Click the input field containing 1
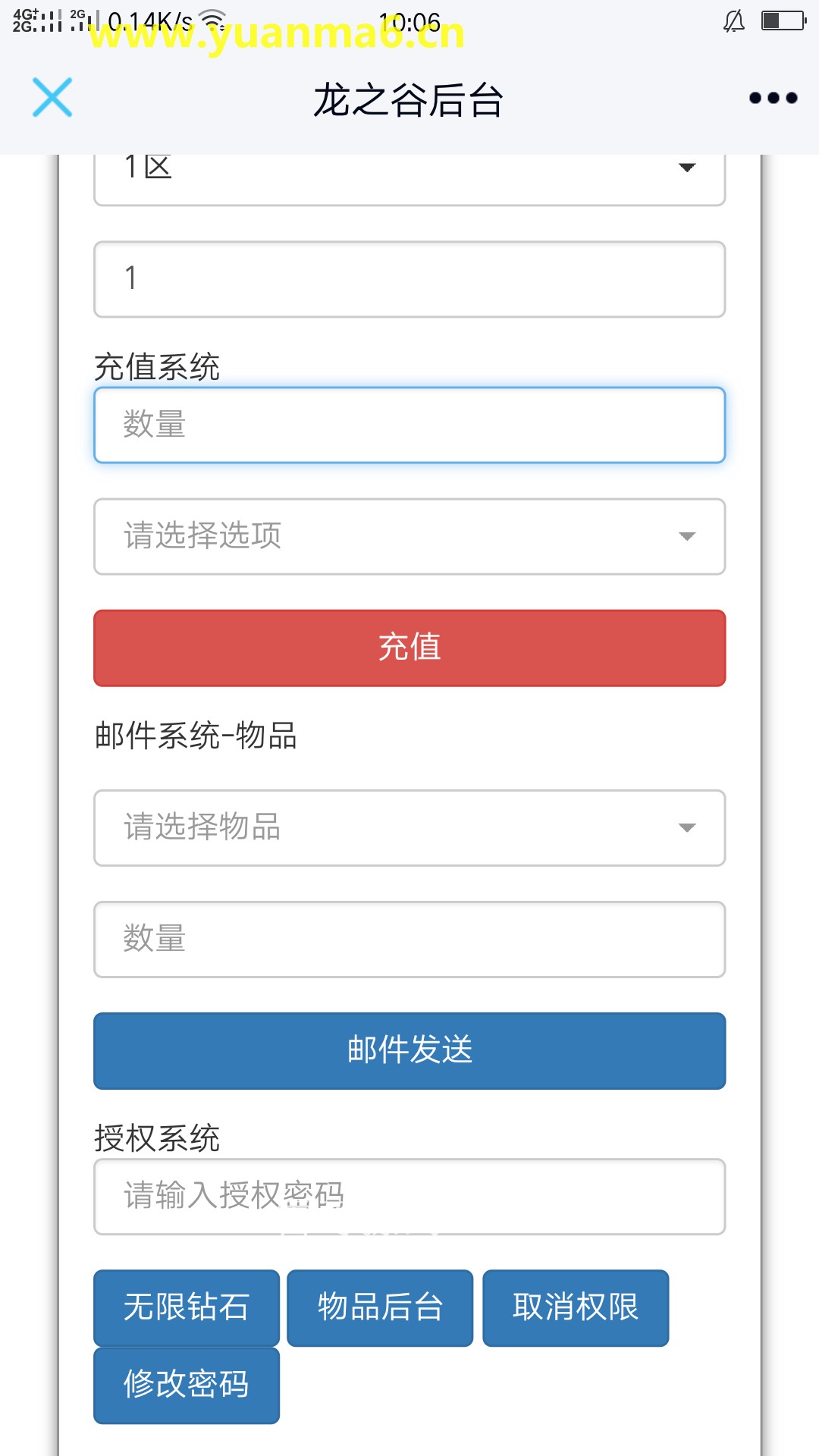The height and width of the screenshot is (1456, 819). click(409, 279)
